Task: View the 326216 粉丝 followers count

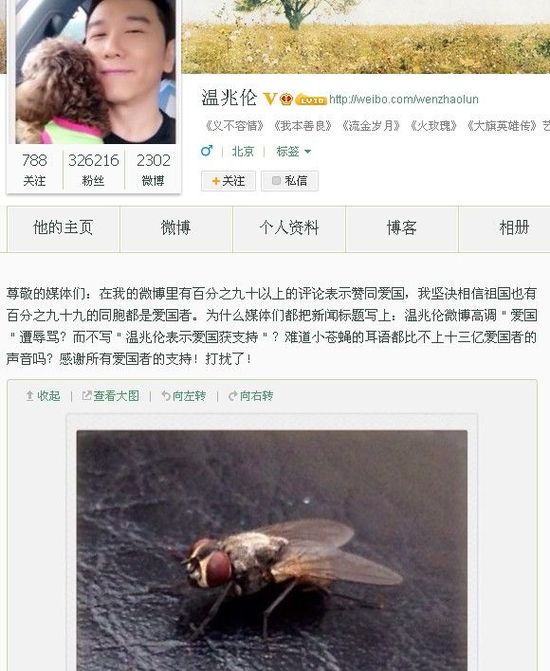Action: point(93,169)
